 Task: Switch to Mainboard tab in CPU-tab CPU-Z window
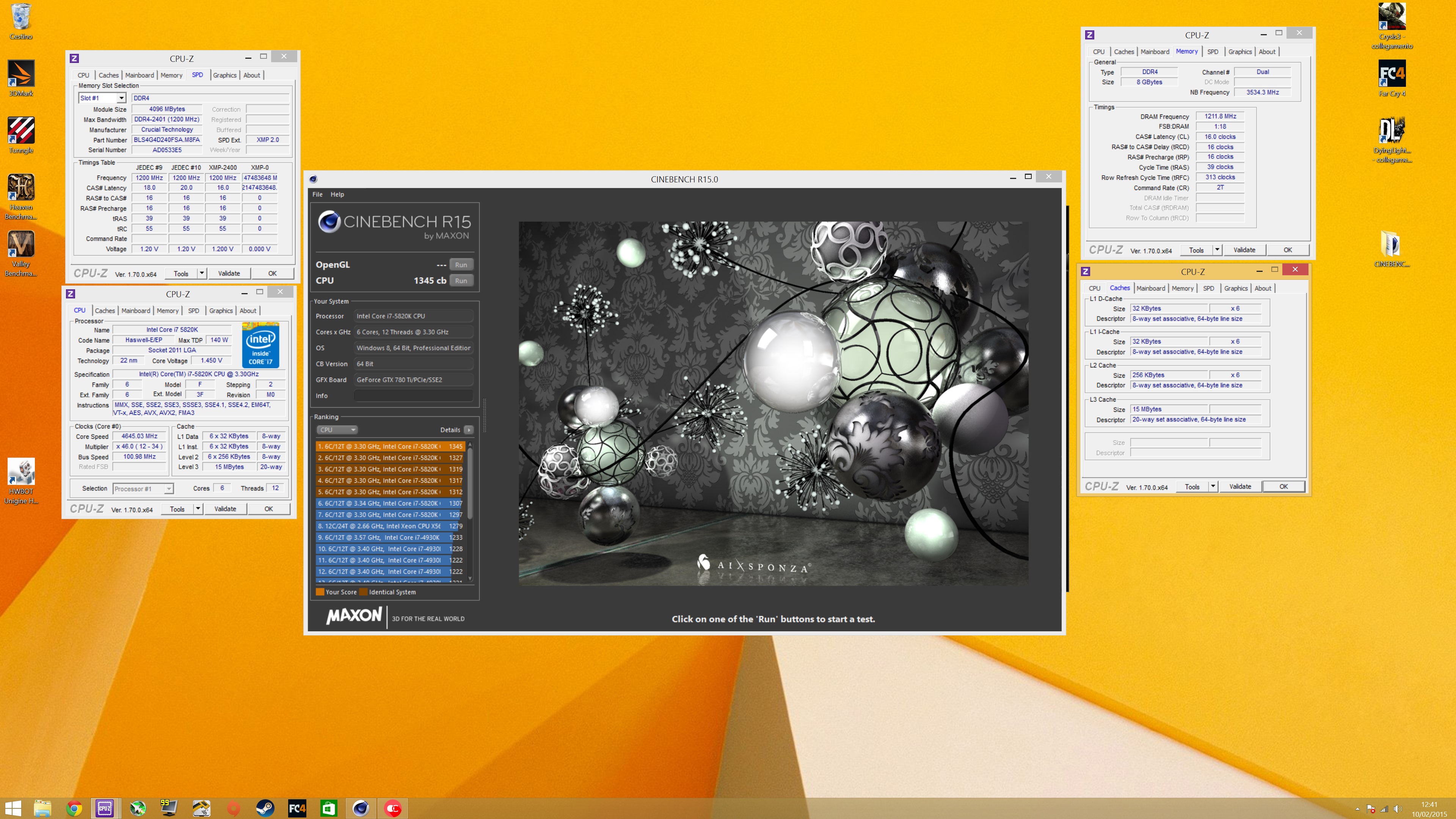click(136, 310)
